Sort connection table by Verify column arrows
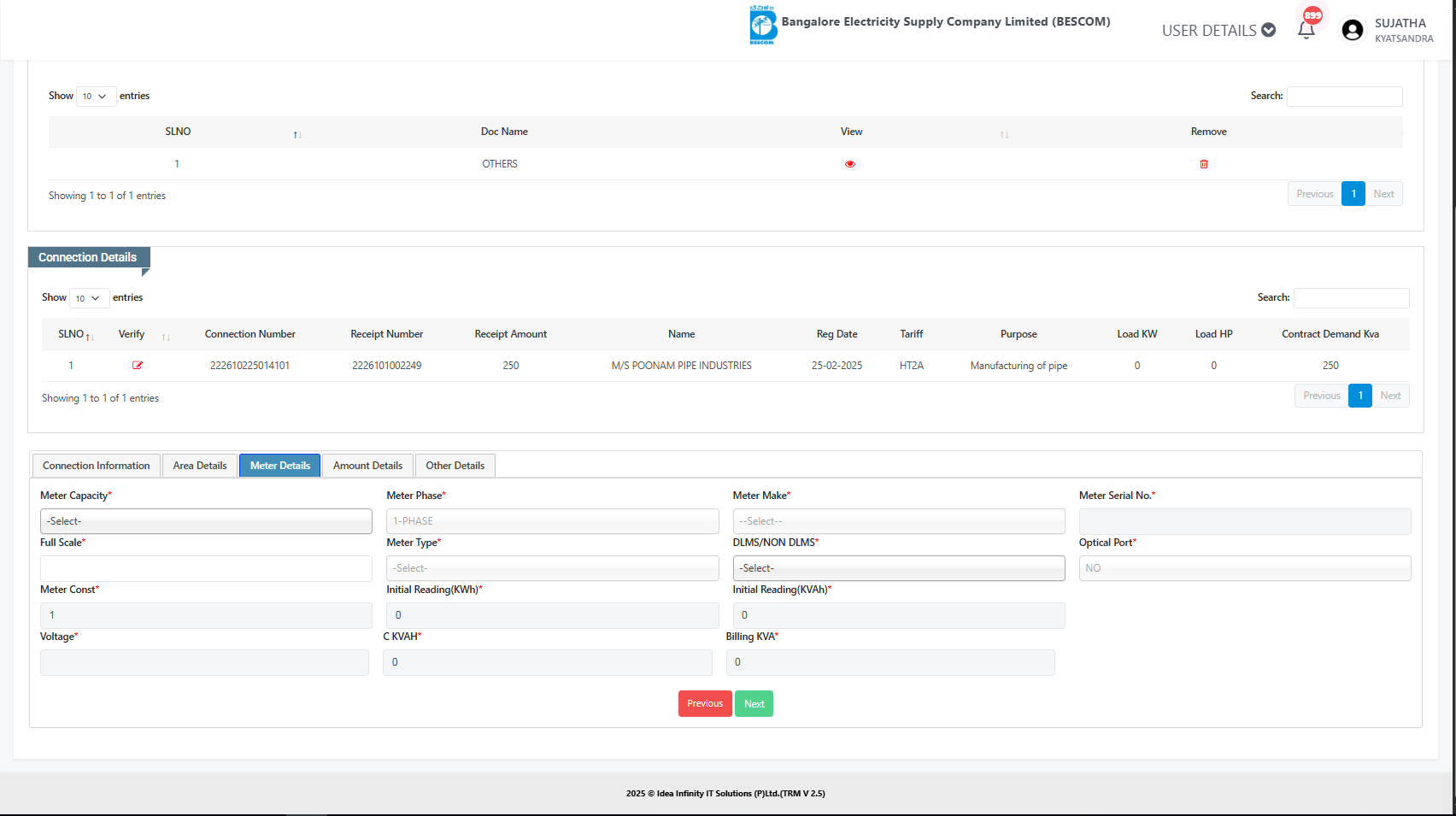The height and width of the screenshot is (816, 1456). pos(166,338)
